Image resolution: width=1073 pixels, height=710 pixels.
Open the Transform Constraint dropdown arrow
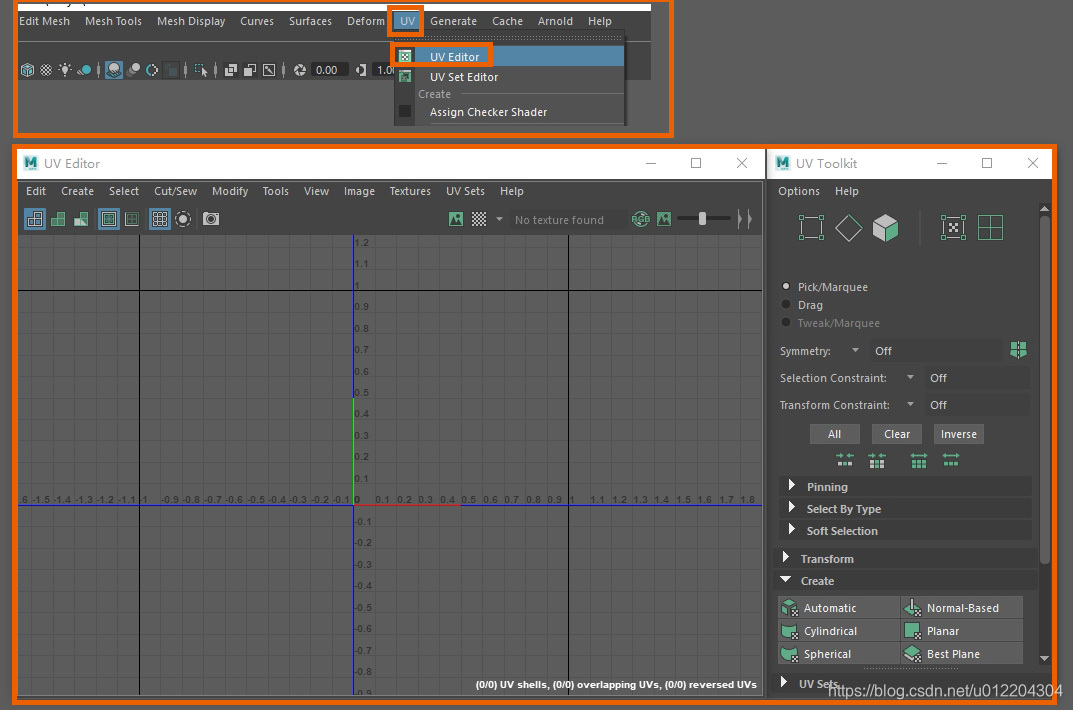click(910, 404)
